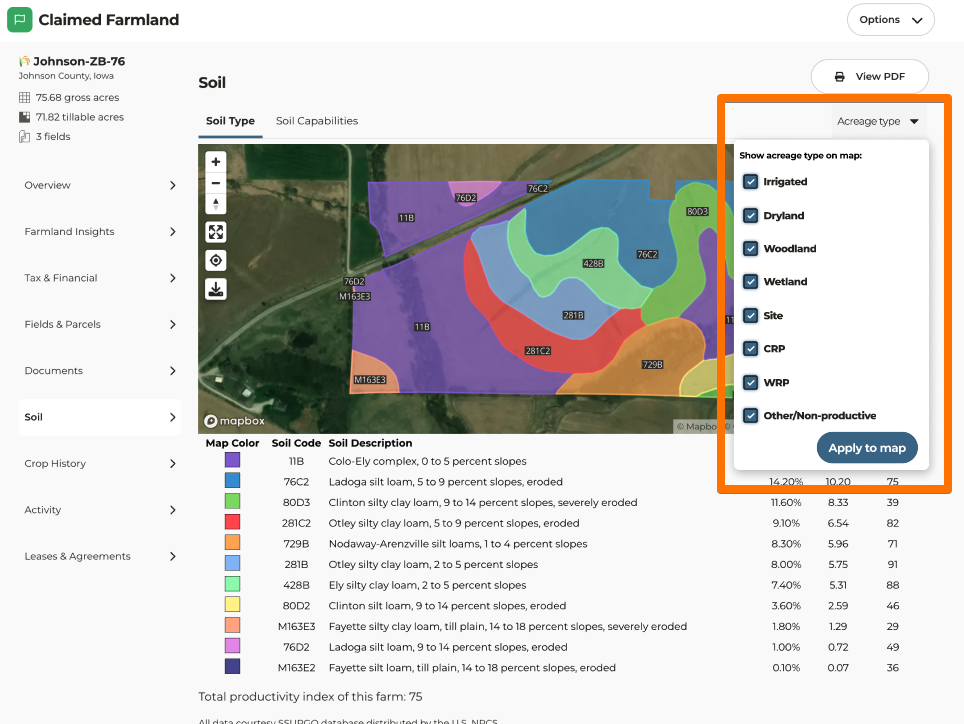Open the Options dropdown menu
Viewport: 964px width, 724px height.
(890, 20)
